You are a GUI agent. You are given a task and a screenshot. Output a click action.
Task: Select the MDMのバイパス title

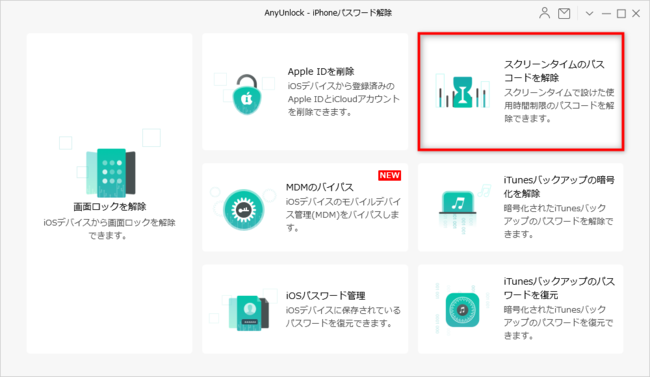click(320, 187)
